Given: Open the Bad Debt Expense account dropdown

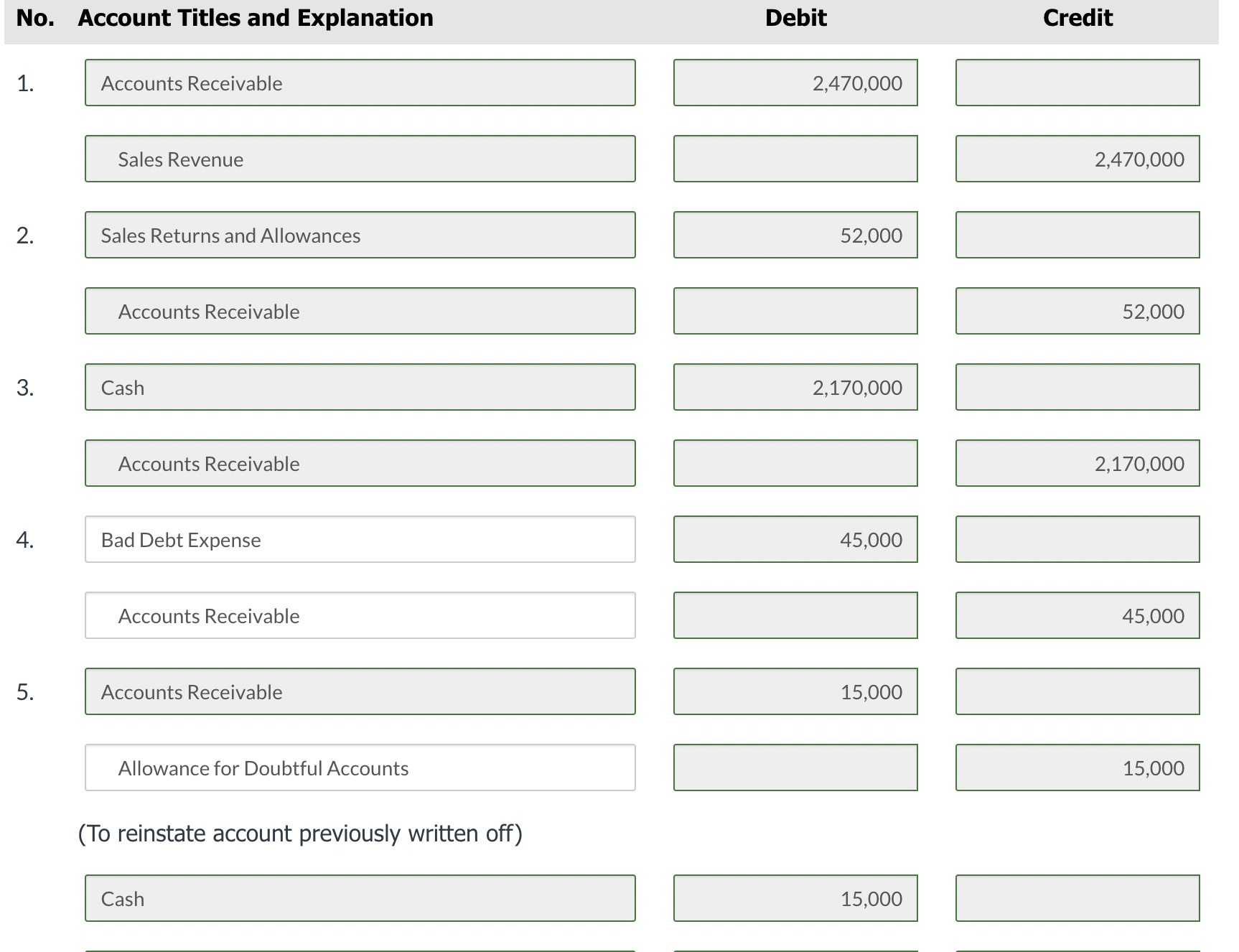Looking at the screenshot, I should 359,539.
